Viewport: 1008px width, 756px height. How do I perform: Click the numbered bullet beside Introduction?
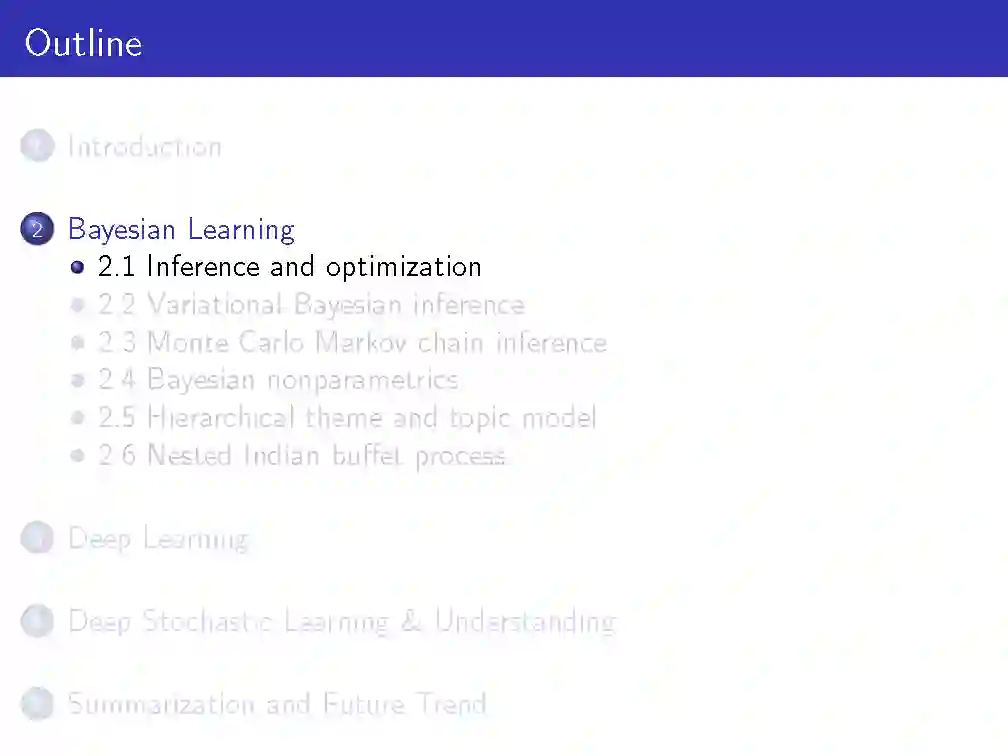(x=37, y=147)
